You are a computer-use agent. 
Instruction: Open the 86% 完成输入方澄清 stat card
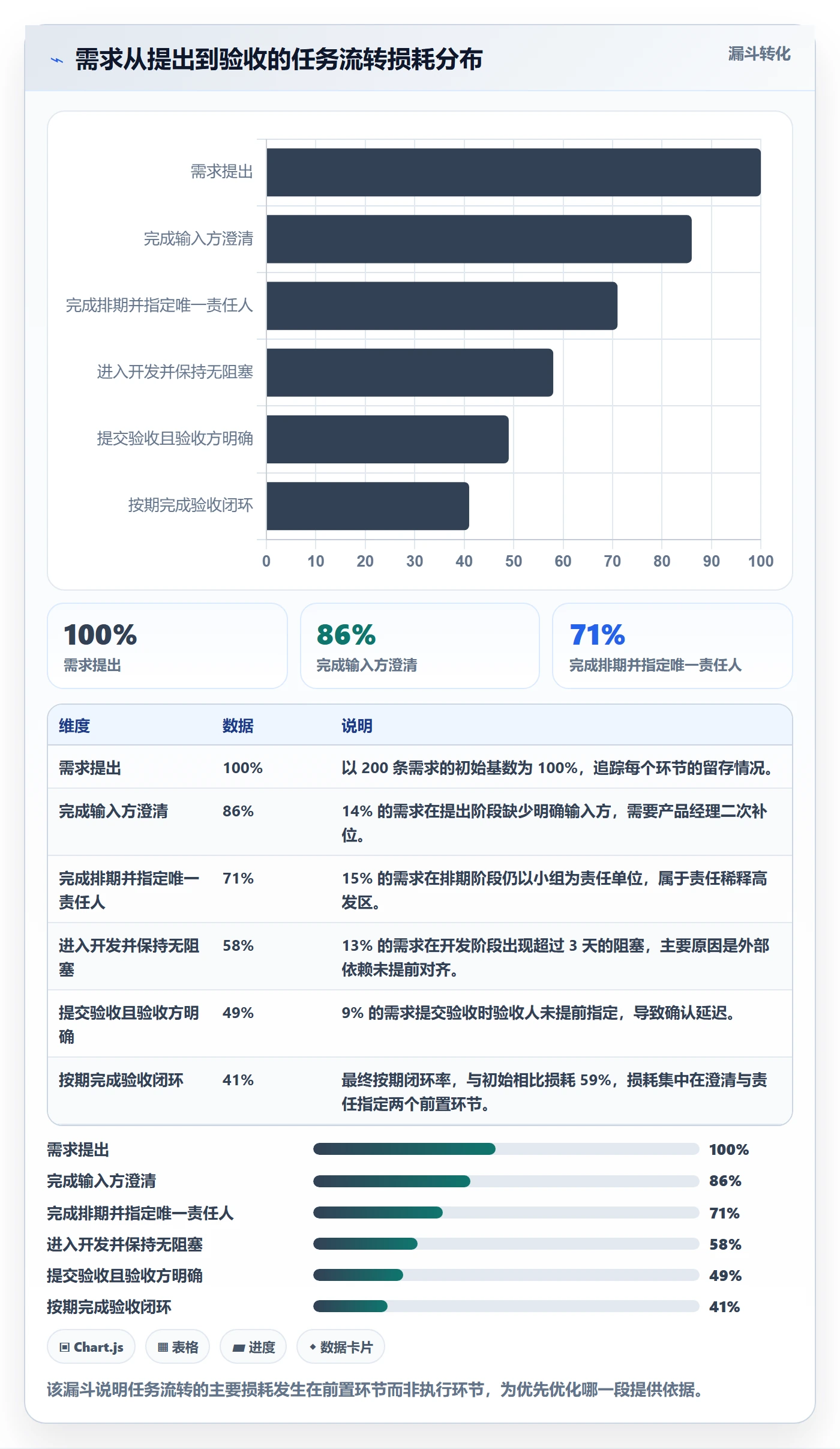point(420,646)
